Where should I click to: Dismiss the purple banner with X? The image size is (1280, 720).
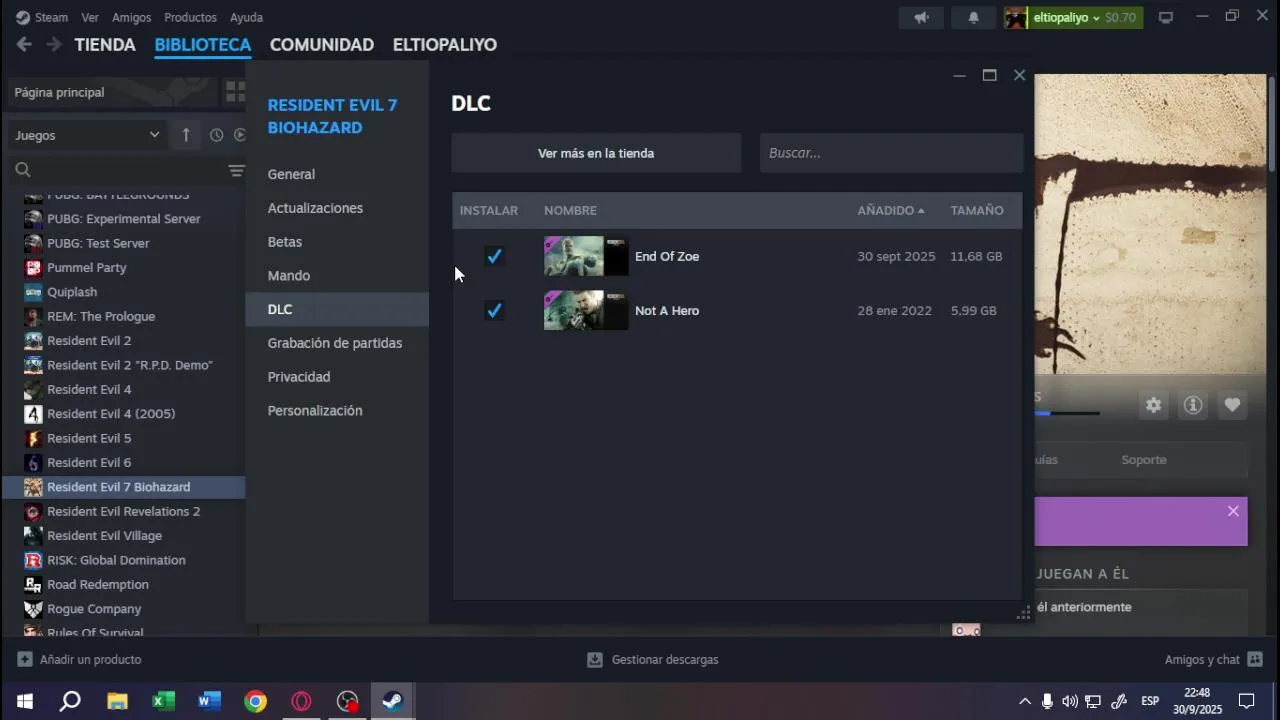coord(1233,511)
